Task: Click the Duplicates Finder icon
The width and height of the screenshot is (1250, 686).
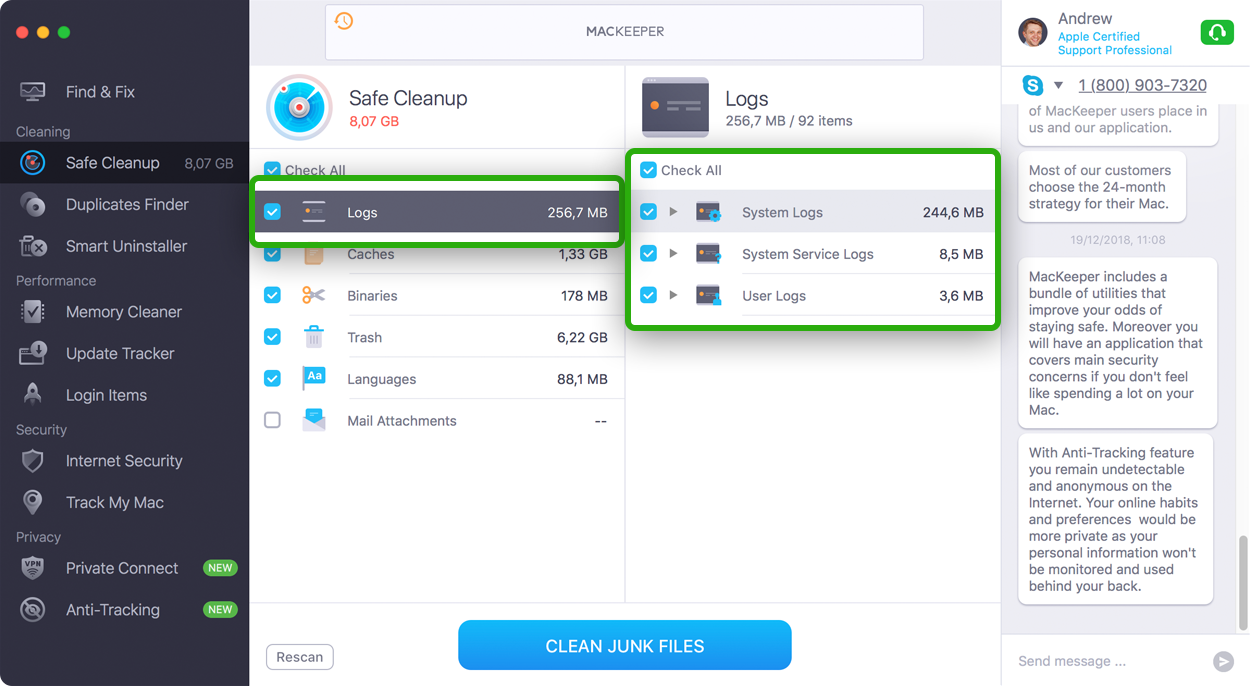Action: pyautogui.click(x=33, y=204)
